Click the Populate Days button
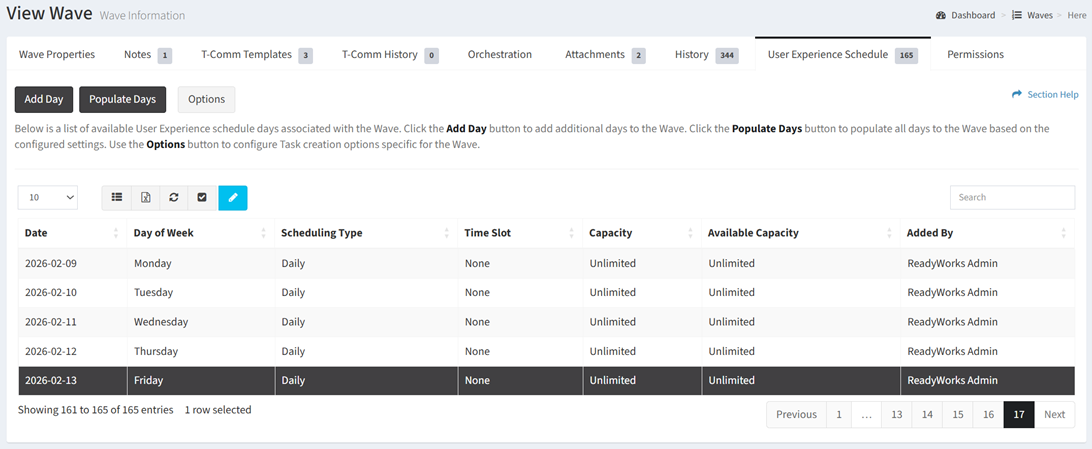 coord(122,100)
